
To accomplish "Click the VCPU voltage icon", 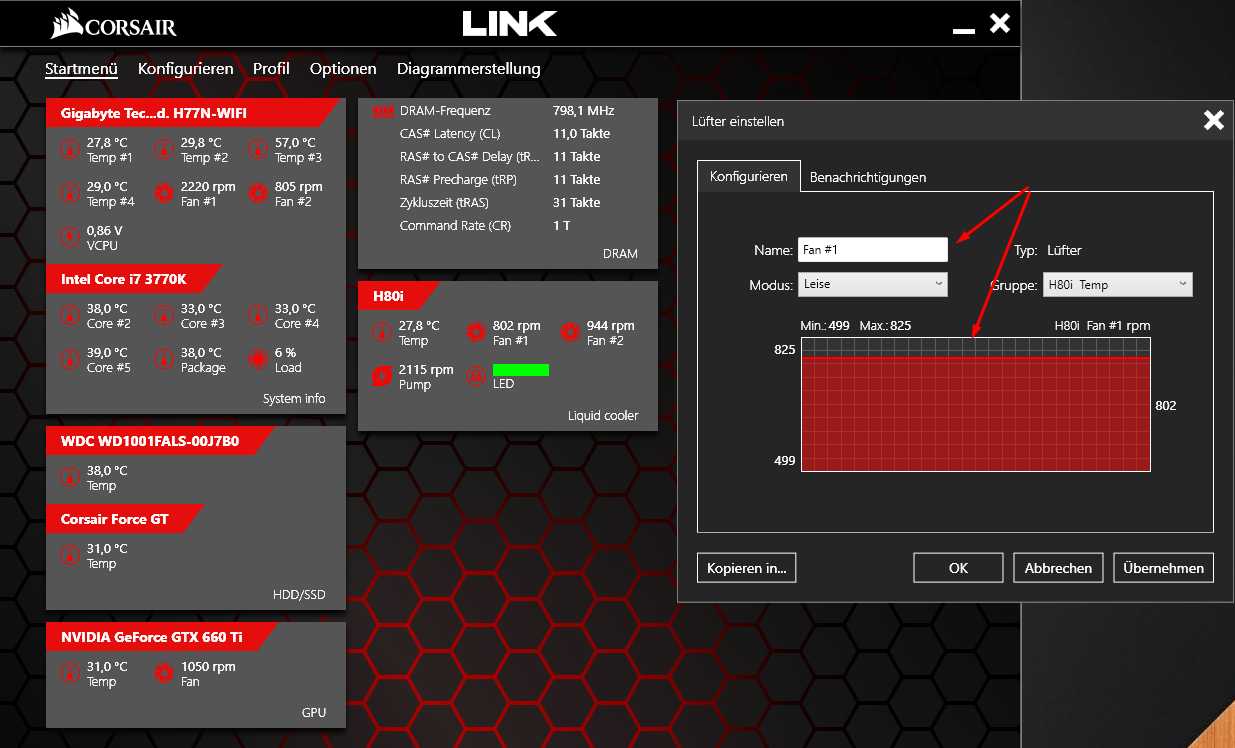I will pos(69,237).
